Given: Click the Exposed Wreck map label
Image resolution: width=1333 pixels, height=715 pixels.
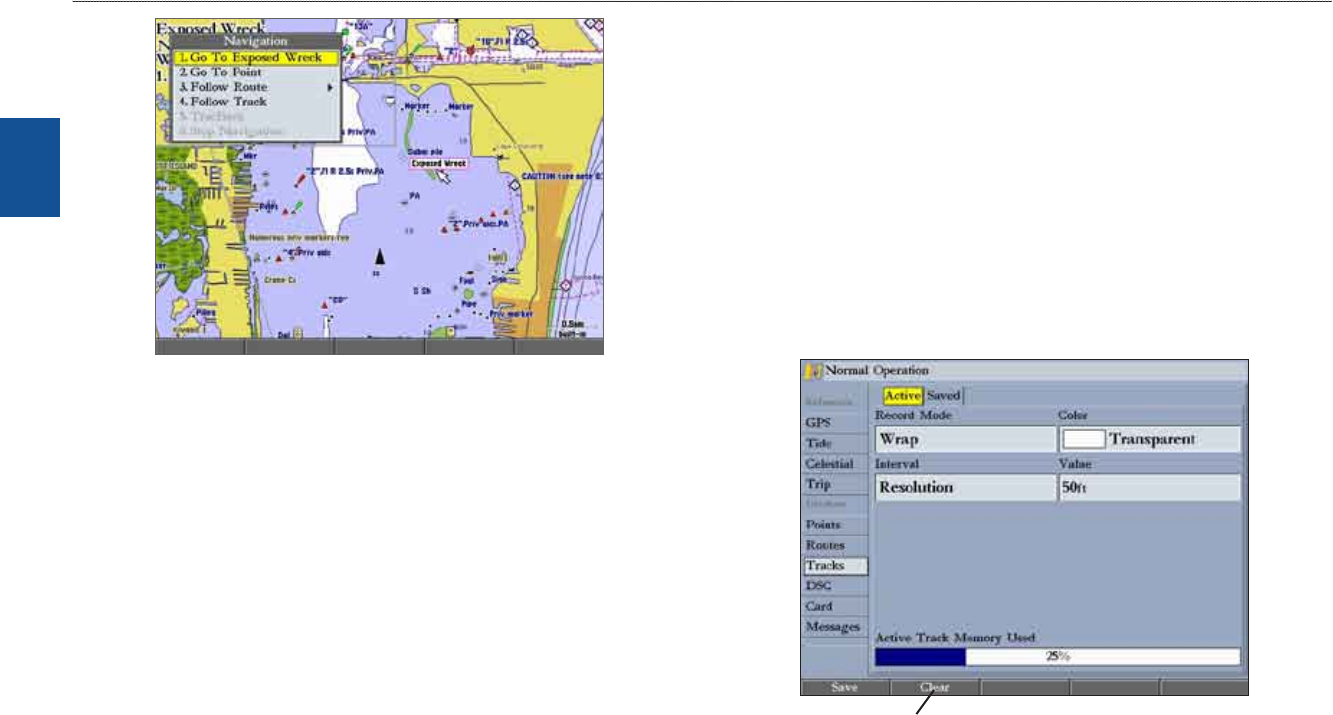Looking at the screenshot, I should click(439, 162).
